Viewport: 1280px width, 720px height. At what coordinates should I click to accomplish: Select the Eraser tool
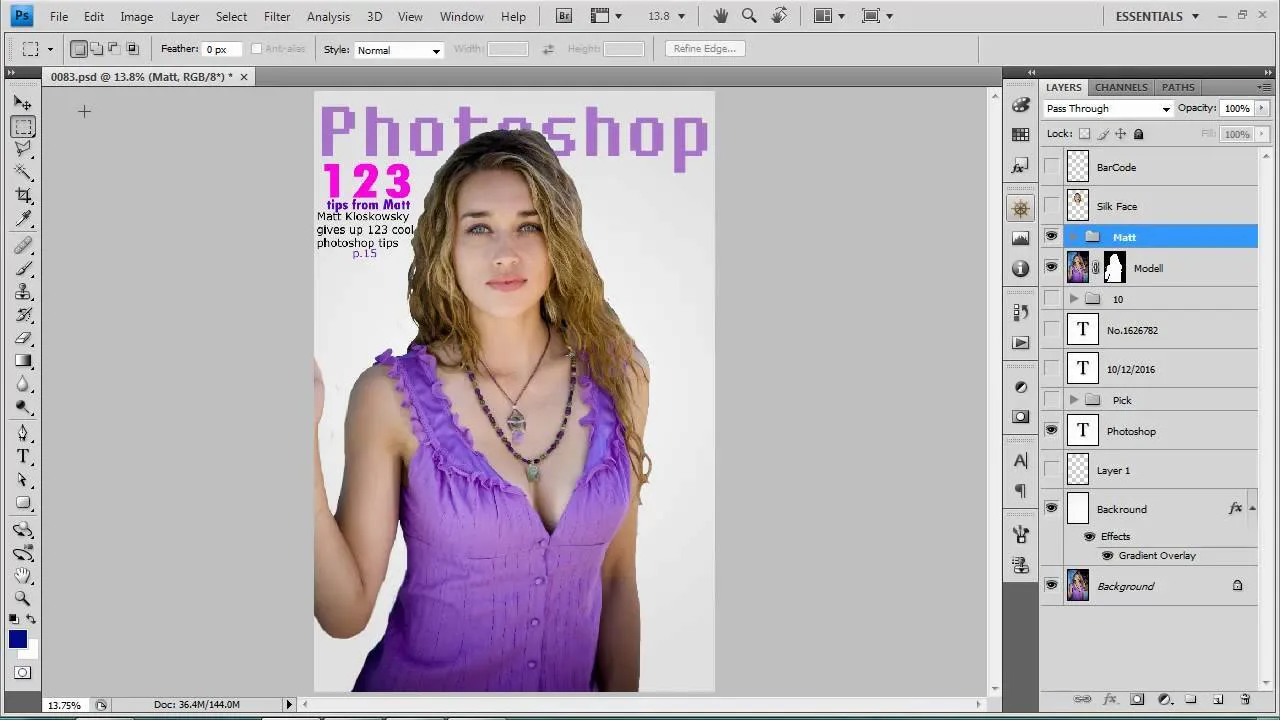click(x=23, y=337)
